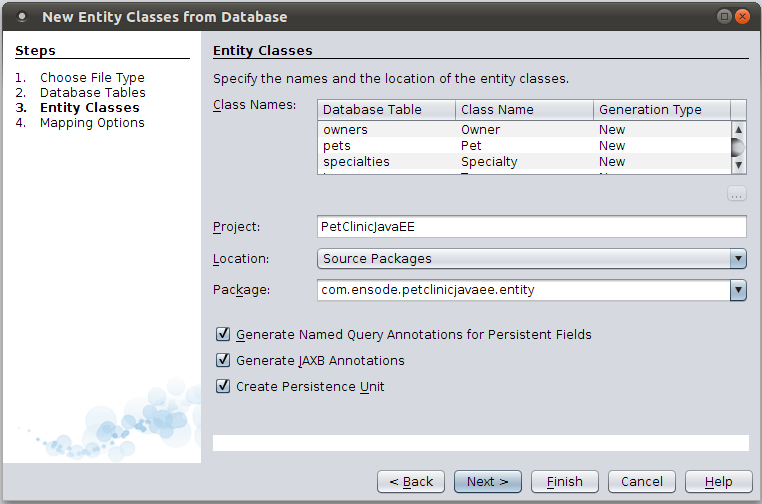Disable Create Persistence Unit option
762x504 pixels.
coord(223,386)
